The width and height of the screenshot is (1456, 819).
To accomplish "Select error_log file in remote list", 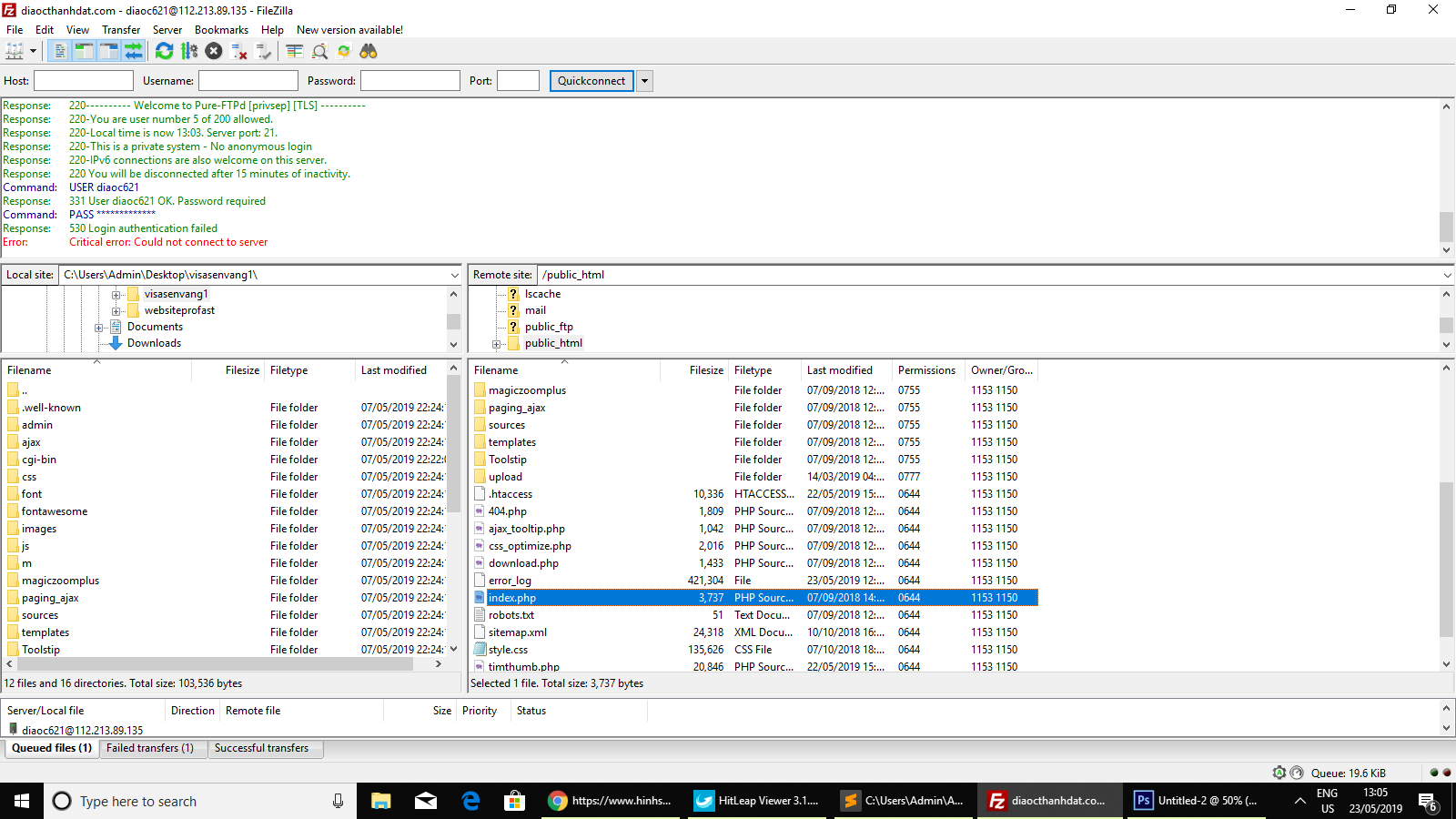I will point(755,581).
